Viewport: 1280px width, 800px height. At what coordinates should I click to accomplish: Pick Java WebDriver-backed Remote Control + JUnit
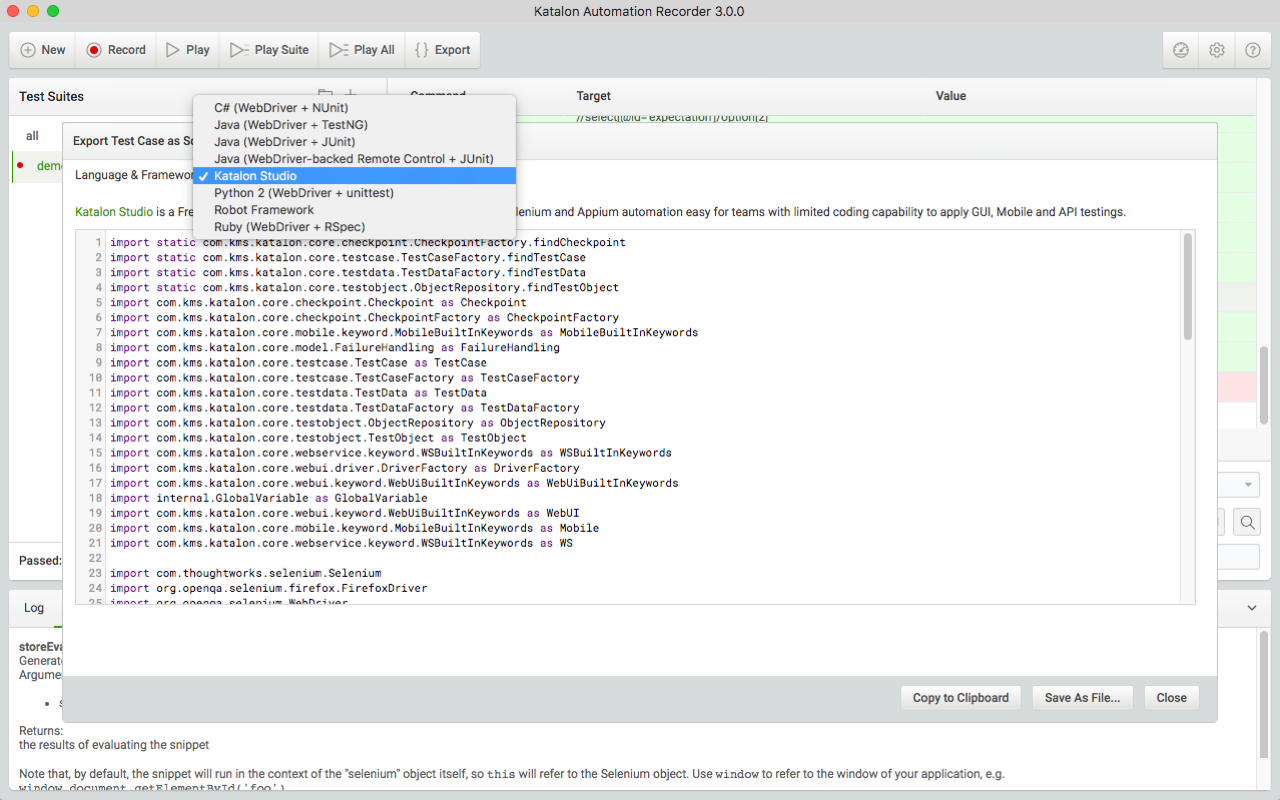[354, 159]
